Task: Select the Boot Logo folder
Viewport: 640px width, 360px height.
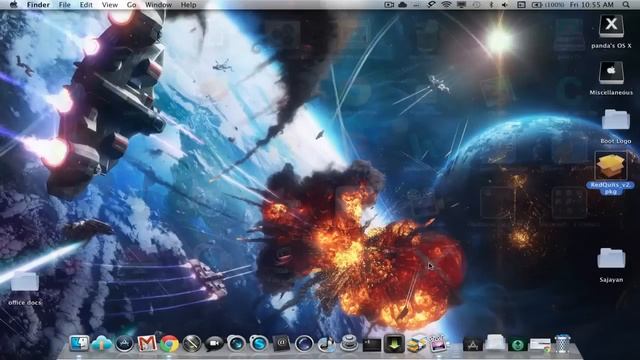Action: [616, 120]
